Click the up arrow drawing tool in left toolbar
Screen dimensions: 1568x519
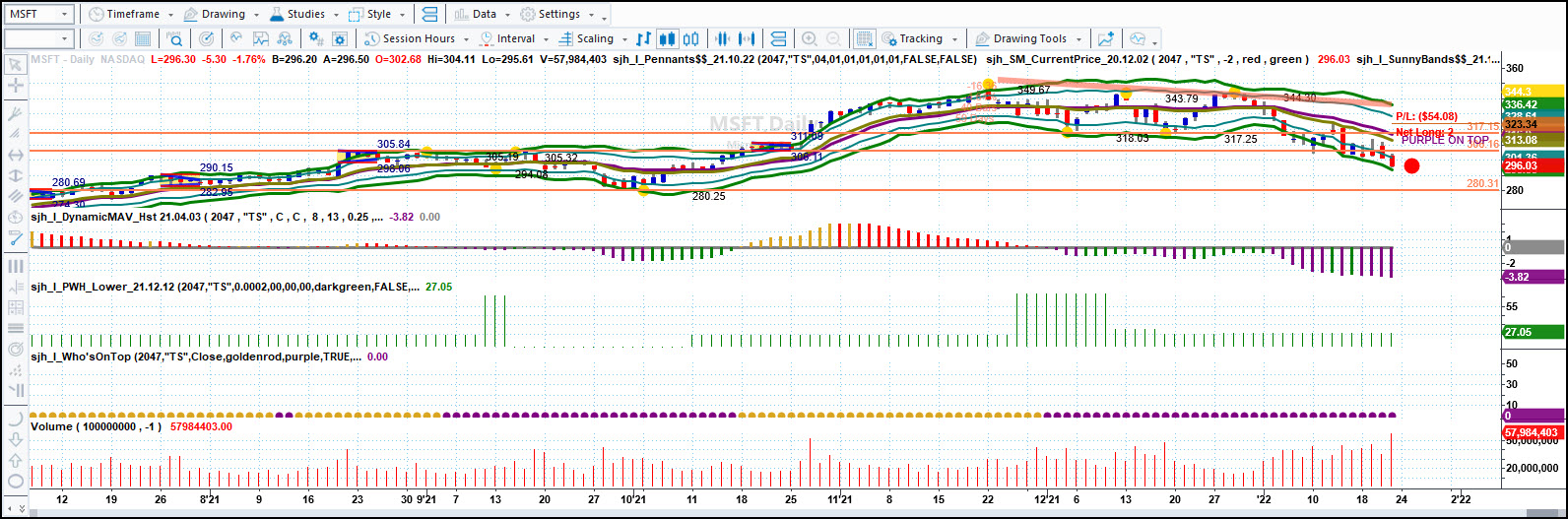16,460
